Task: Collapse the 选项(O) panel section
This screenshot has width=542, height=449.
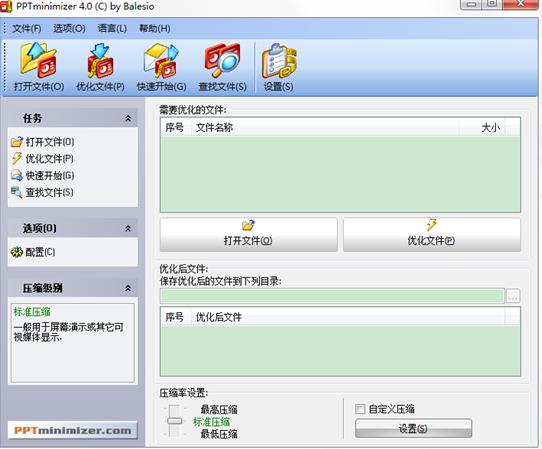Action: coord(128,228)
